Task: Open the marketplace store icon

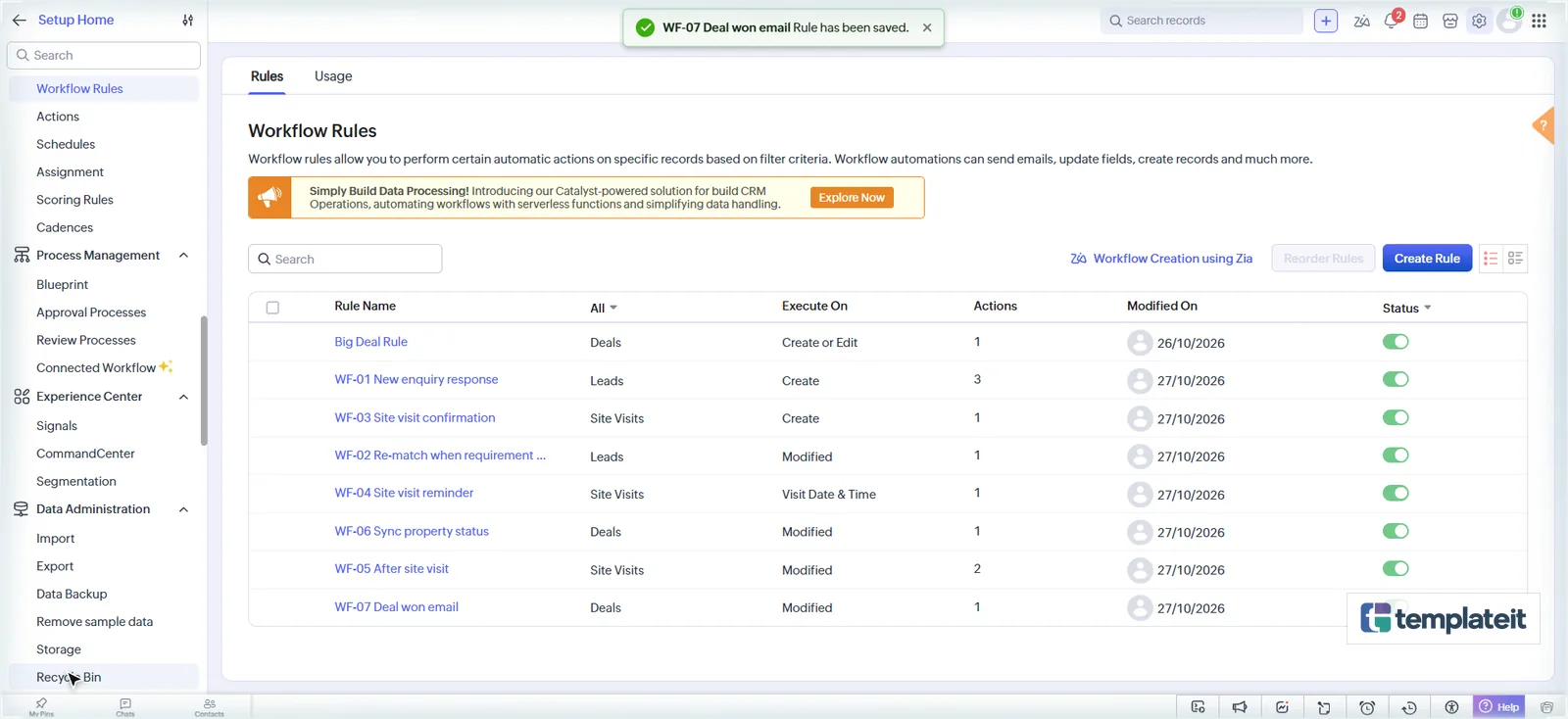Action: click(1450, 21)
